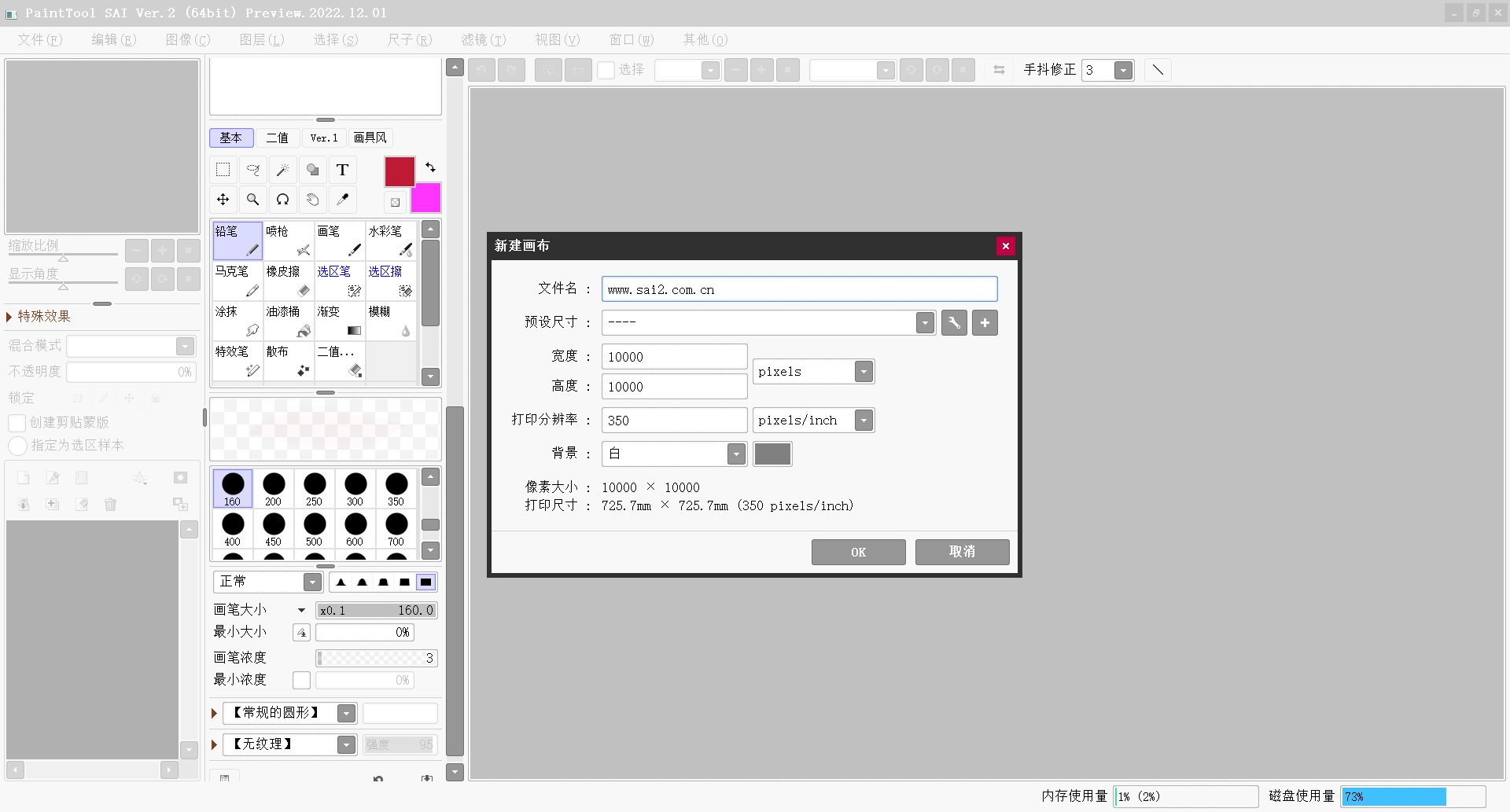Viewport: 1510px width, 812px height.
Task: Switch to the 二值 tool tab
Action: (x=278, y=138)
